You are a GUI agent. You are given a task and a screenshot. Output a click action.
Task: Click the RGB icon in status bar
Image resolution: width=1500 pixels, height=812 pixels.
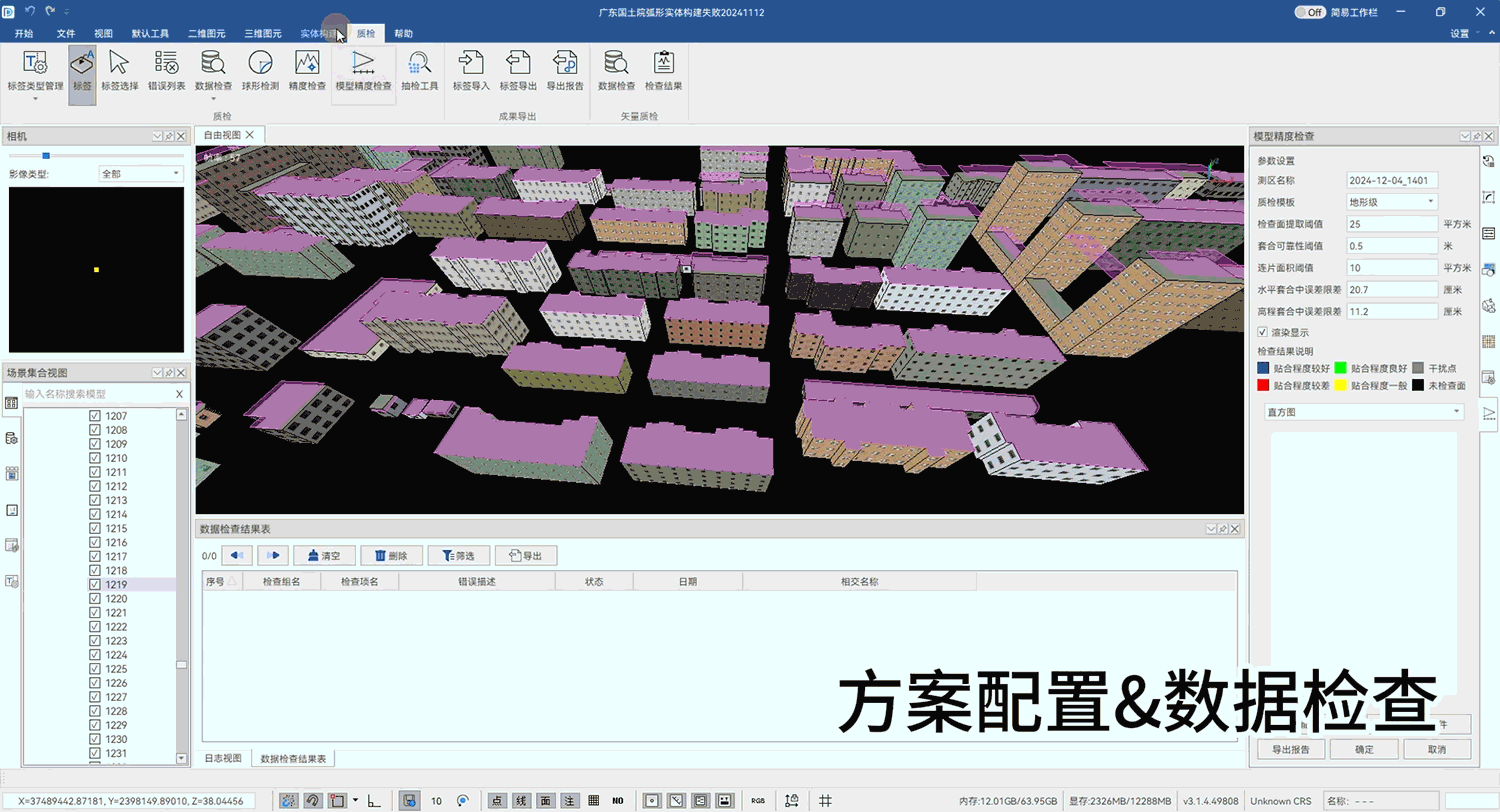[758, 801]
